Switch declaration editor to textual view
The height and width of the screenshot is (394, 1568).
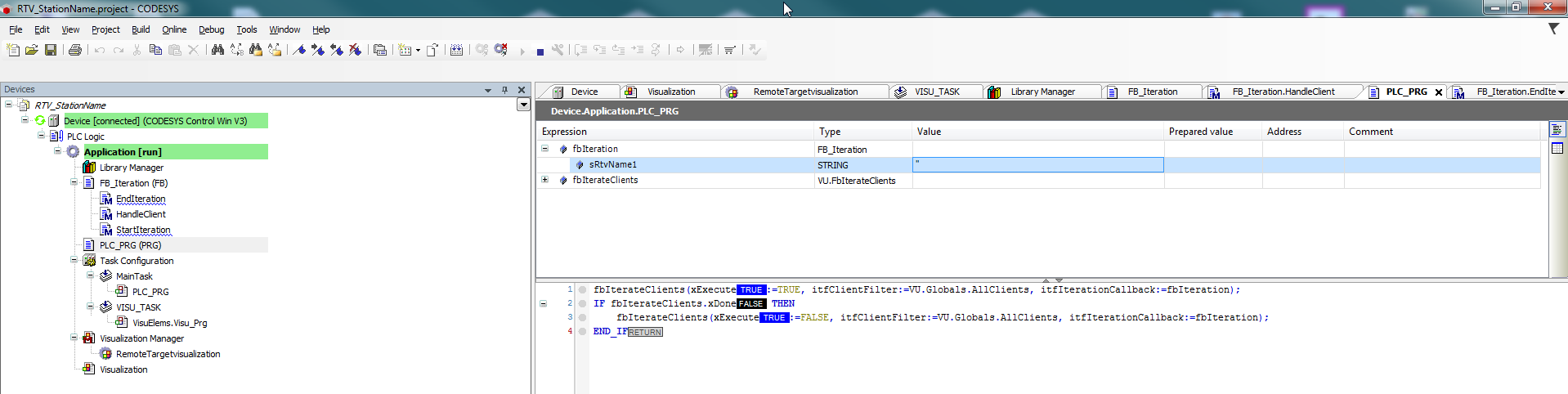click(x=1557, y=130)
